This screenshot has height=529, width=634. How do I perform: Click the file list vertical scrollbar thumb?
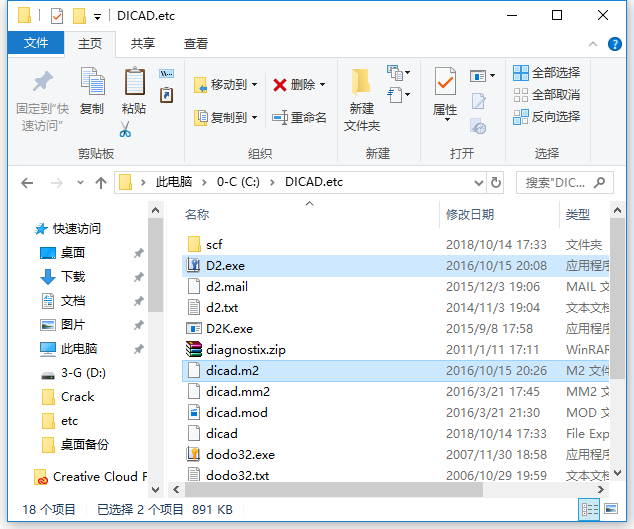617,299
